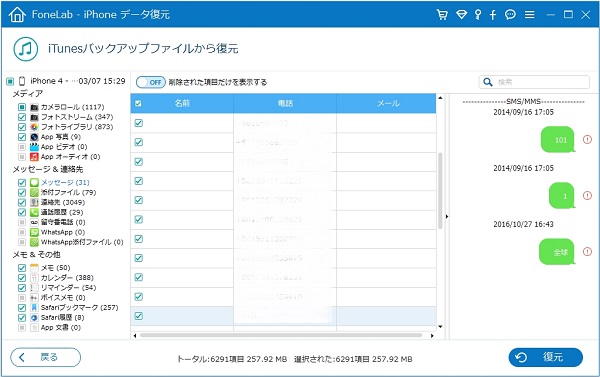600x377 pixels.
Task: Click error icon beside message 1
Action: tap(587, 196)
